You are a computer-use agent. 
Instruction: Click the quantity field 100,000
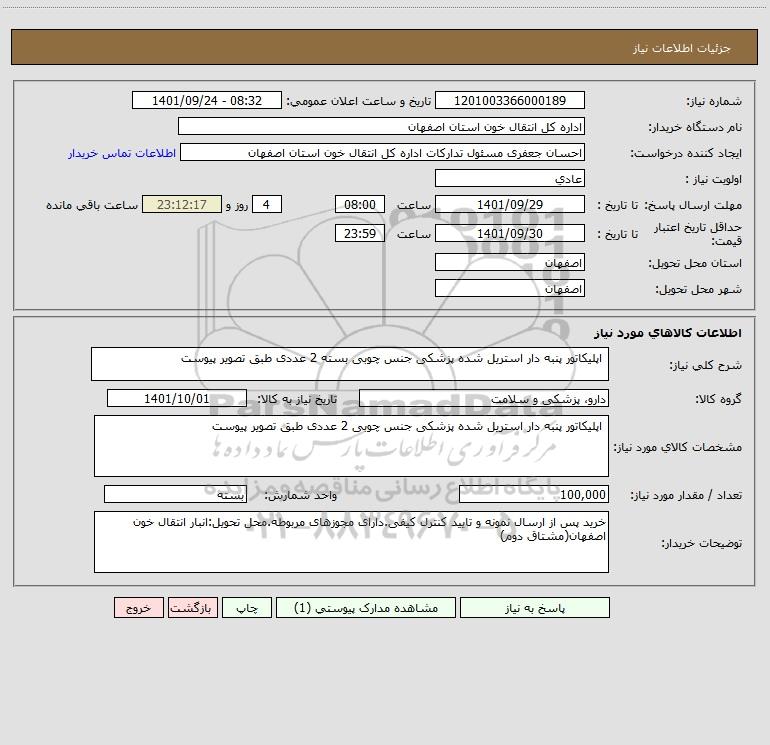pyautogui.click(x=534, y=495)
